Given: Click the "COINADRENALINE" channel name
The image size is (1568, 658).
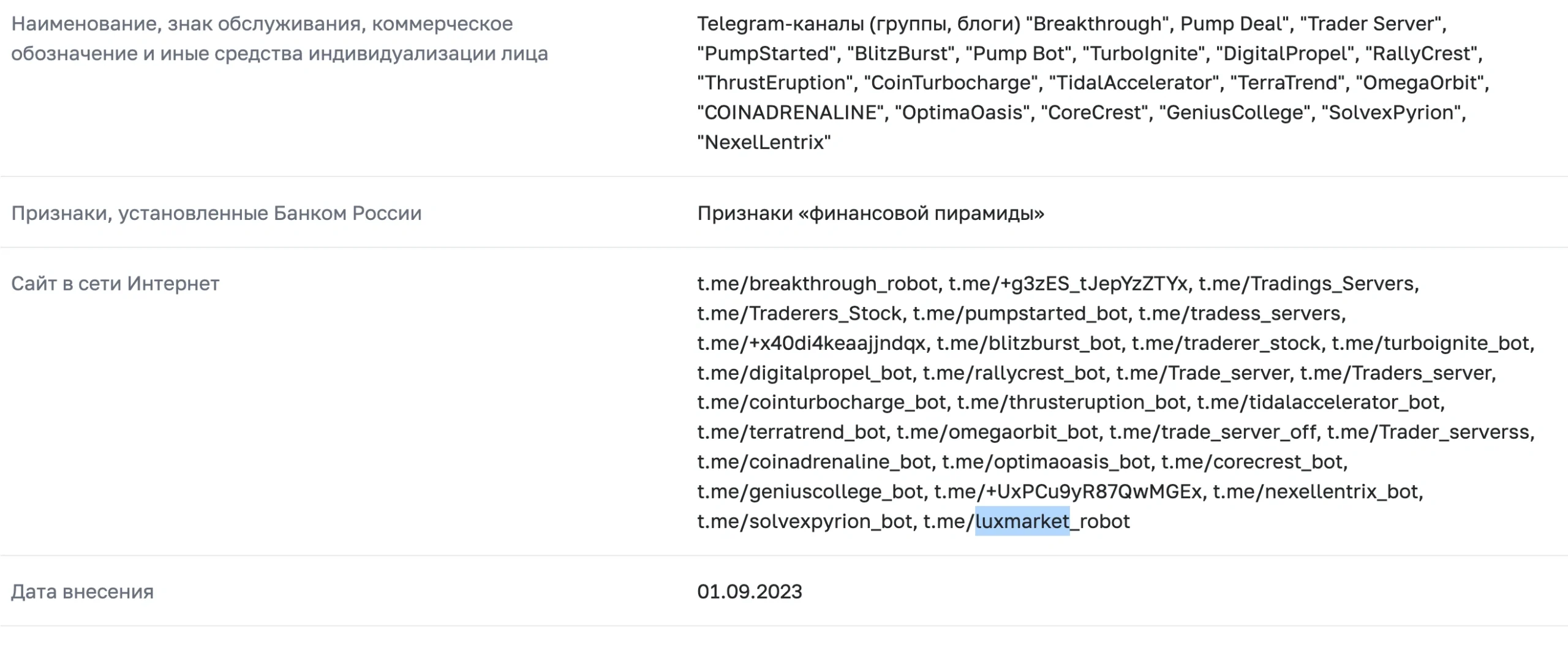Looking at the screenshot, I should 791,113.
